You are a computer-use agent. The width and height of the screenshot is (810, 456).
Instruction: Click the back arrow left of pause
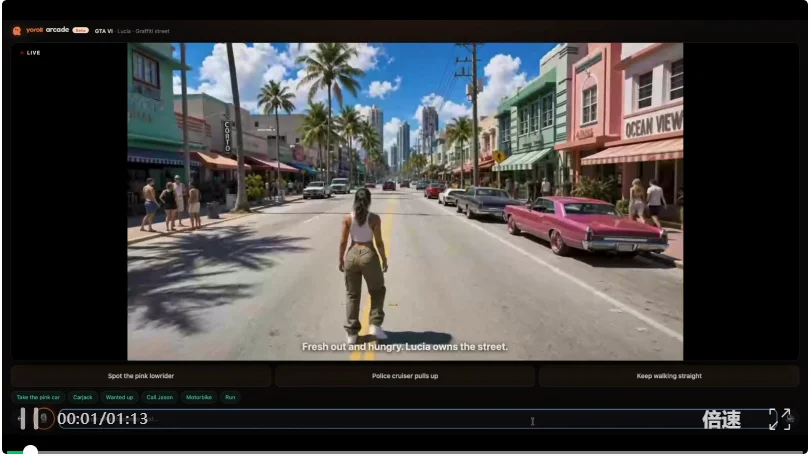point(19,418)
